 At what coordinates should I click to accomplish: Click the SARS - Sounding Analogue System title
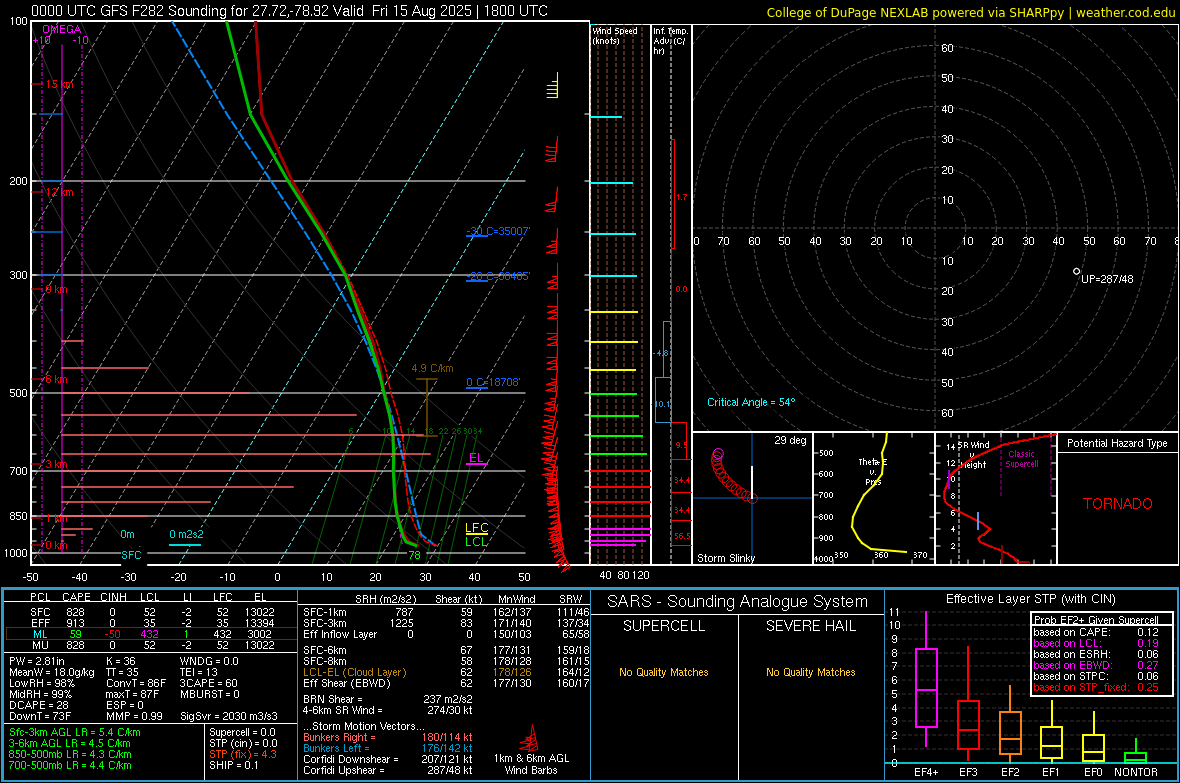tap(737, 602)
